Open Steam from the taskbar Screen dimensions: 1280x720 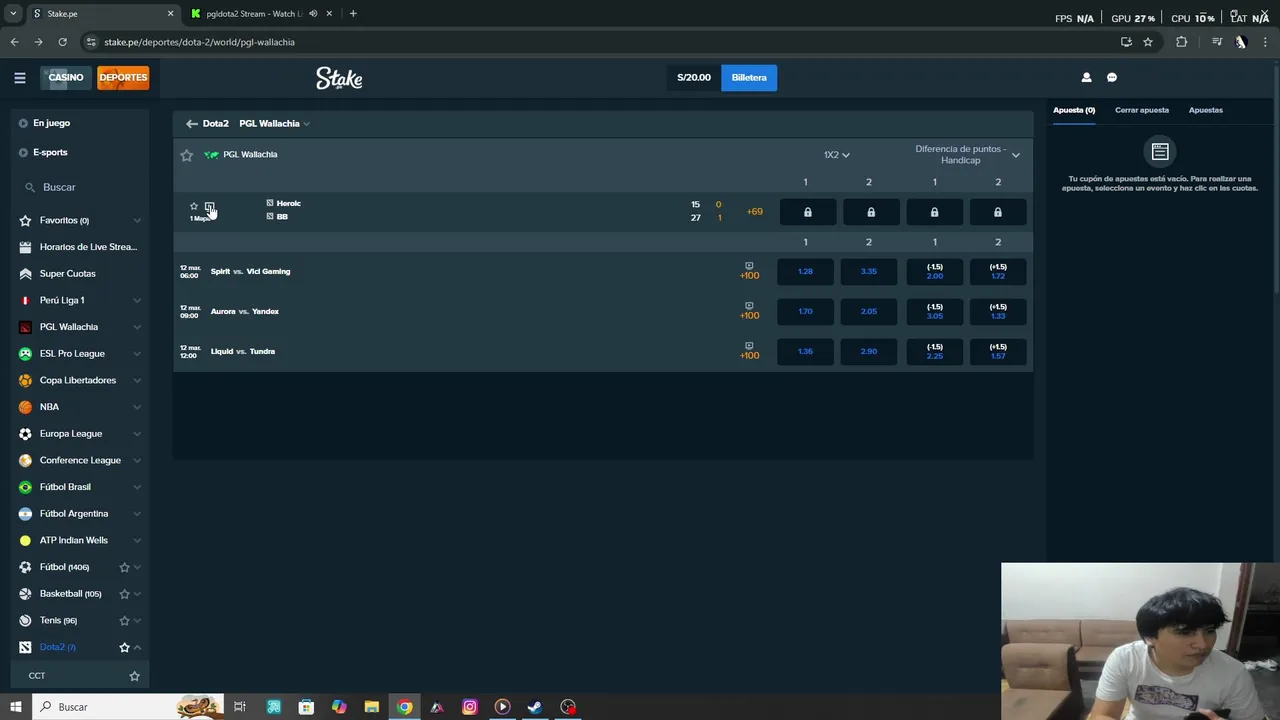[x=535, y=707]
